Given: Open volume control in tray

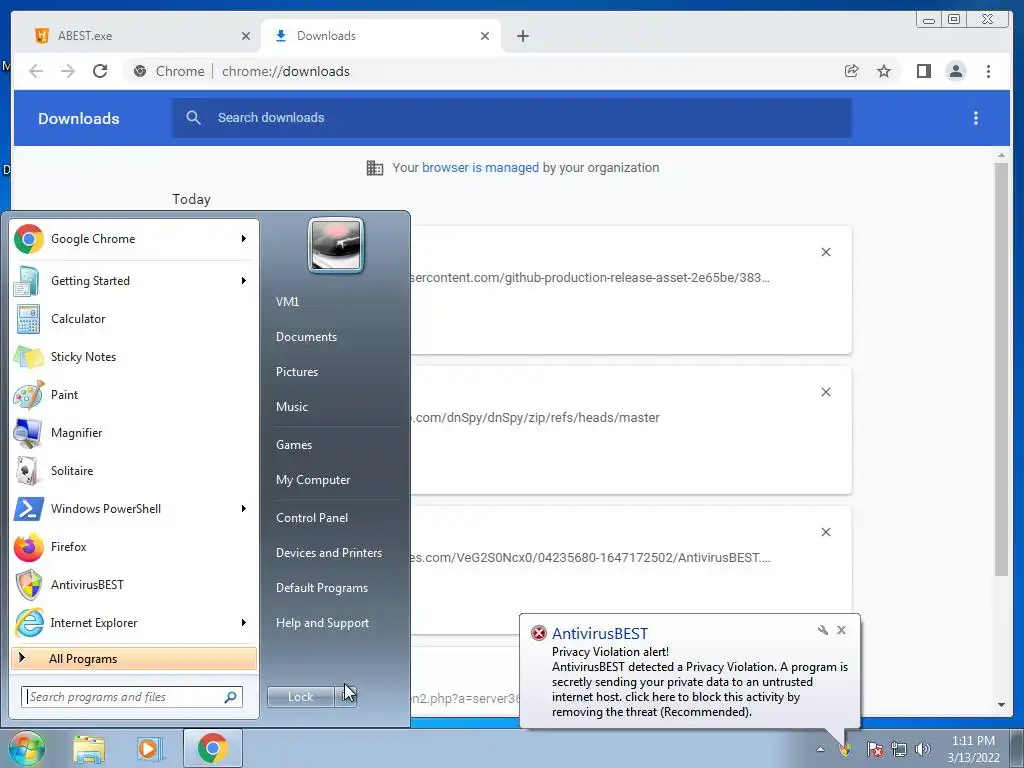Looking at the screenshot, I should tap(923, 749).
